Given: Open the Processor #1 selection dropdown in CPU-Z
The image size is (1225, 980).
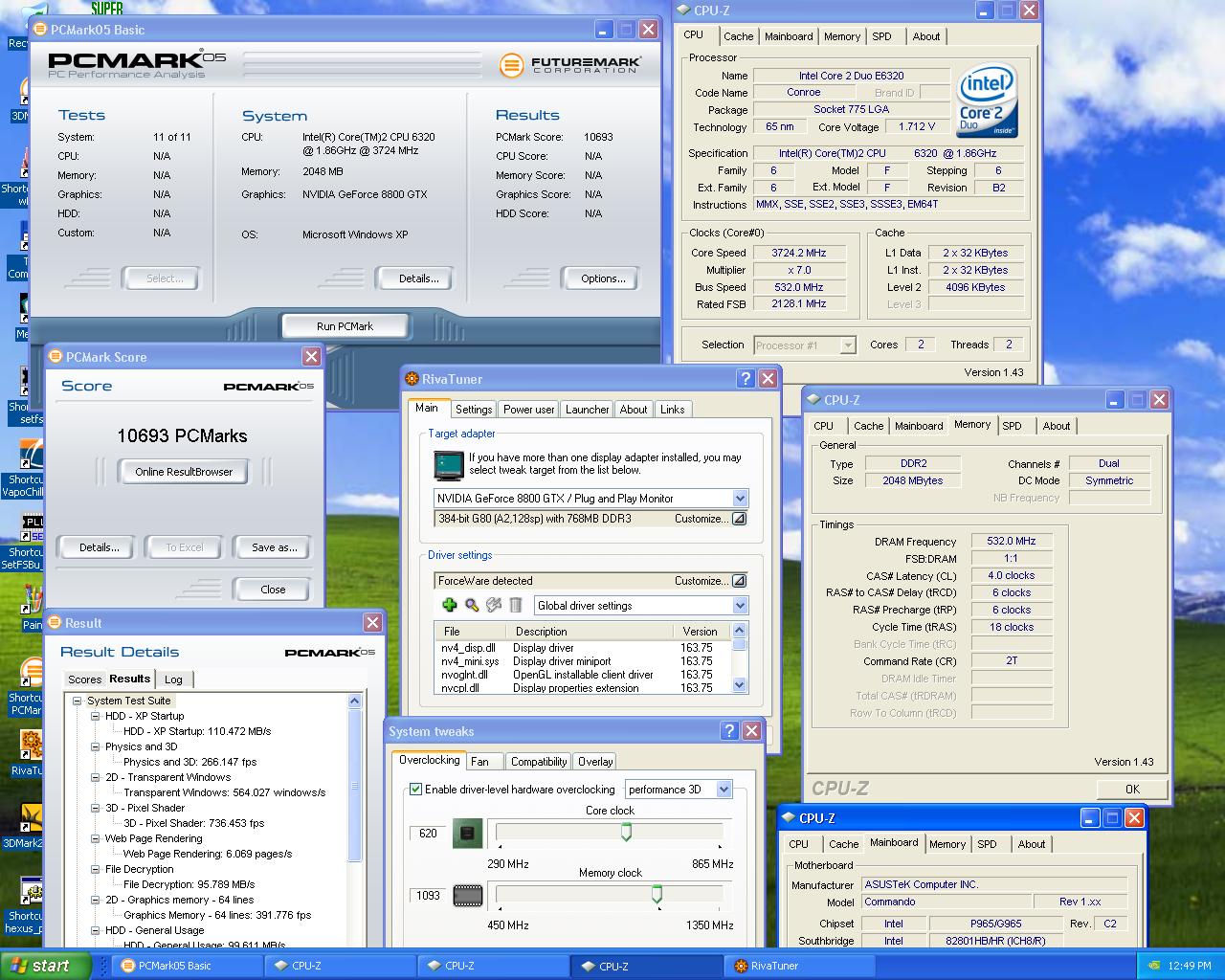Looking at the screenshot, I should [848, 345].
